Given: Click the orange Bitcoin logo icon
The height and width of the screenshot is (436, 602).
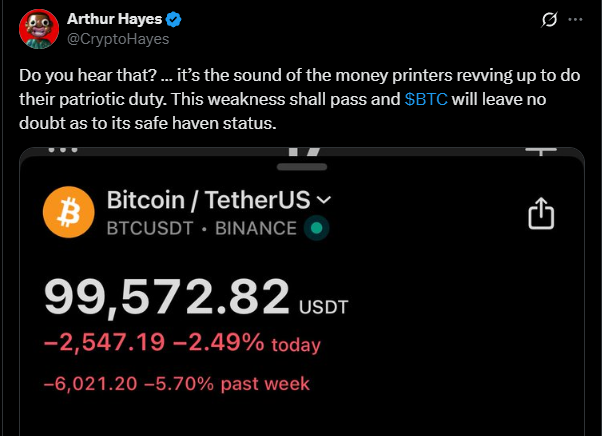Looking at the screenshot, I should click(x=69, y=212).
